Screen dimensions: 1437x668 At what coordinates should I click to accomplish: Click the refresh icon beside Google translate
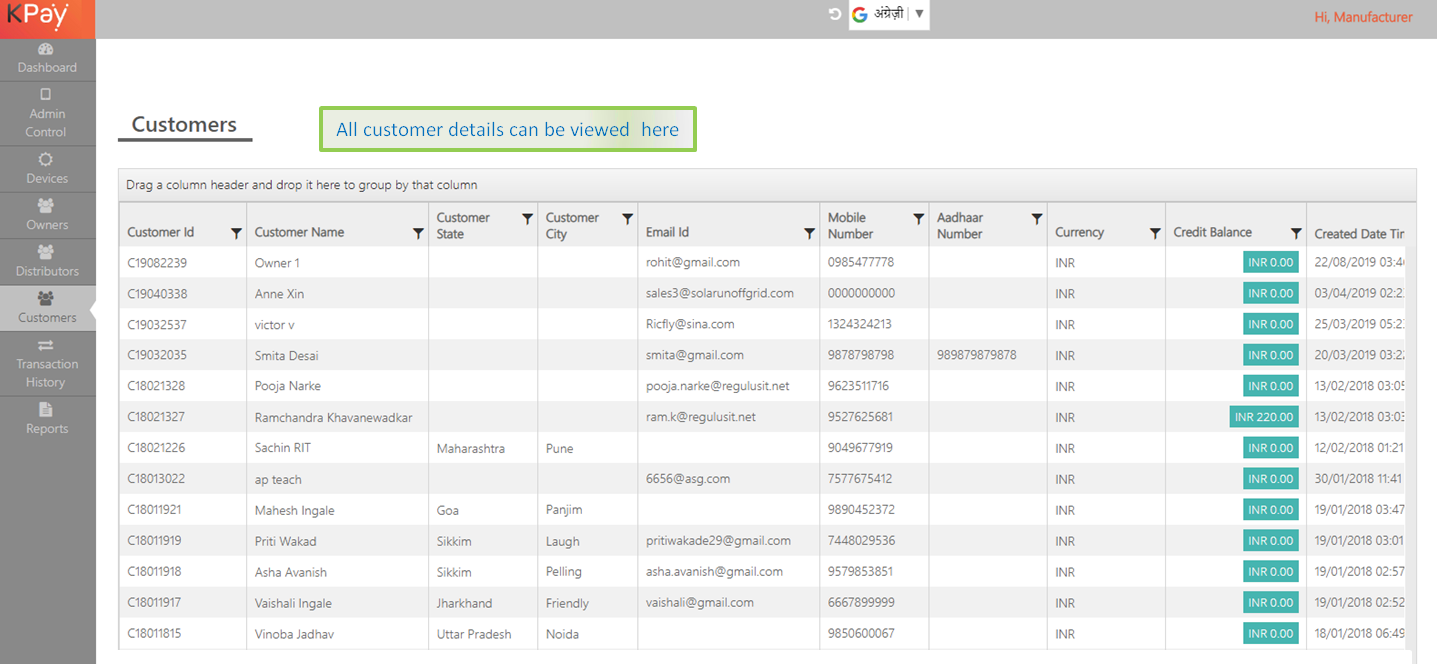point(835,15)
